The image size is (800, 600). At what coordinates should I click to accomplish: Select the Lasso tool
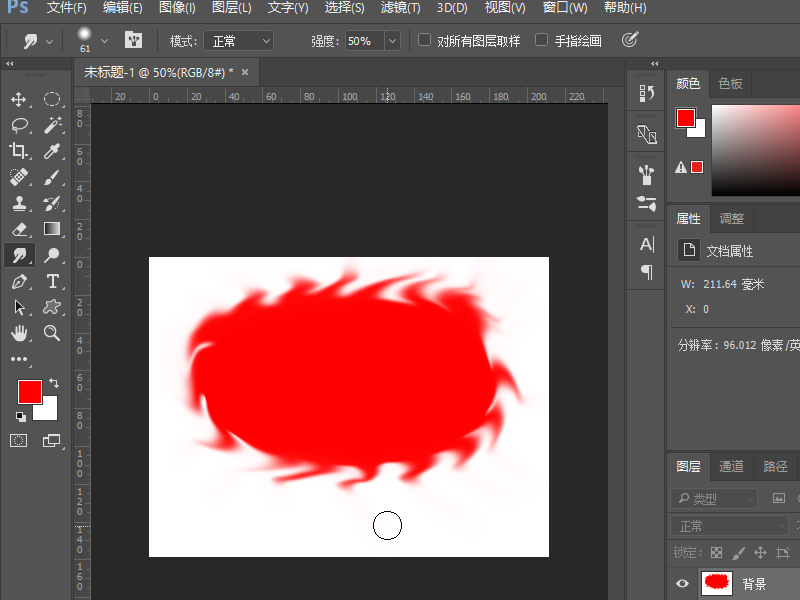coord(19,125)
